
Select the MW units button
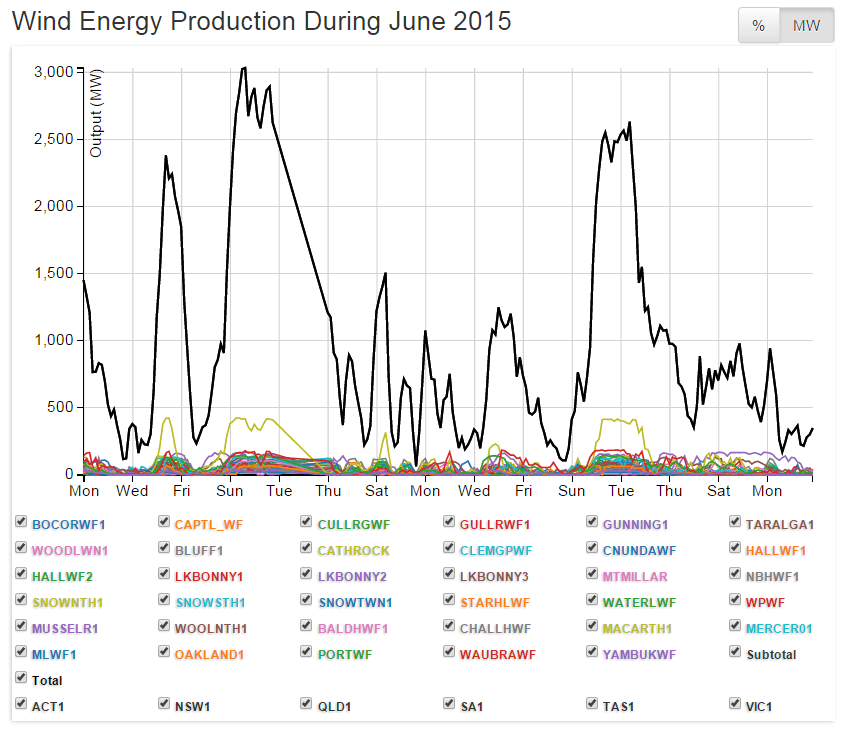pos(806,25)
